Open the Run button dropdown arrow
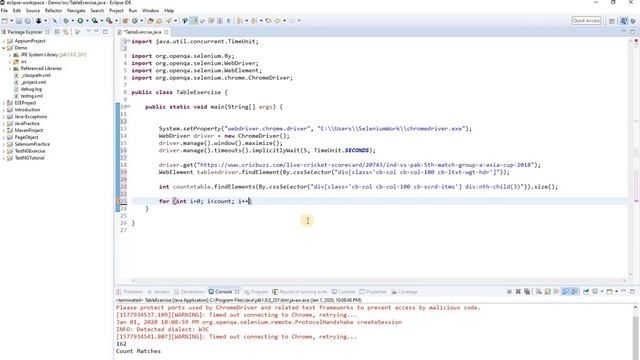 (87, 20)
